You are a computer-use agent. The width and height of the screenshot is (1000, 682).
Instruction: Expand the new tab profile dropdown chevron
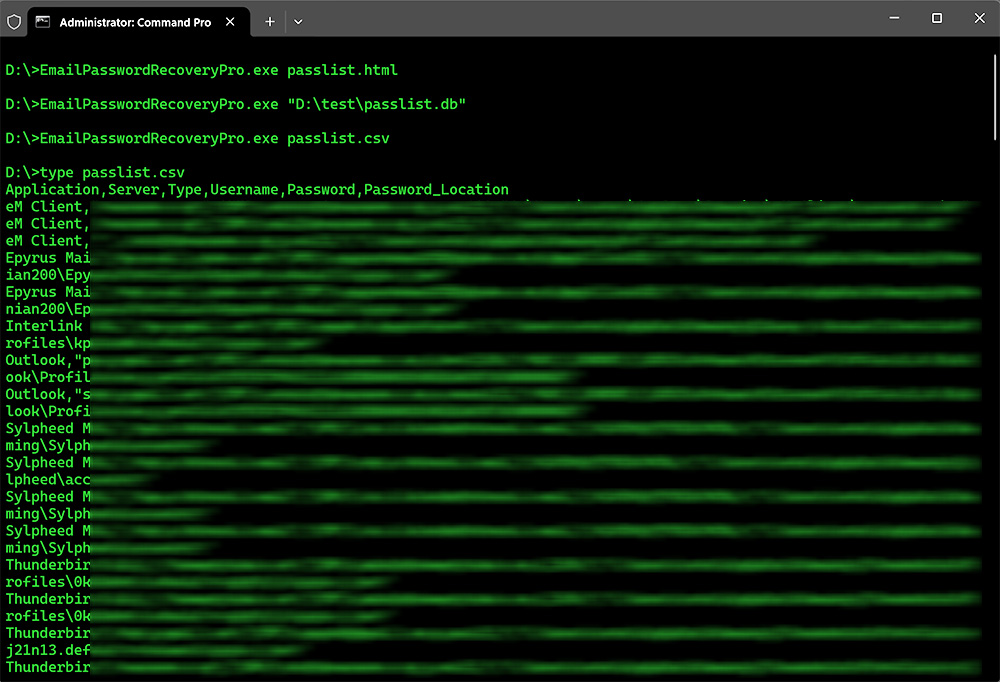(x=298, y=22)
